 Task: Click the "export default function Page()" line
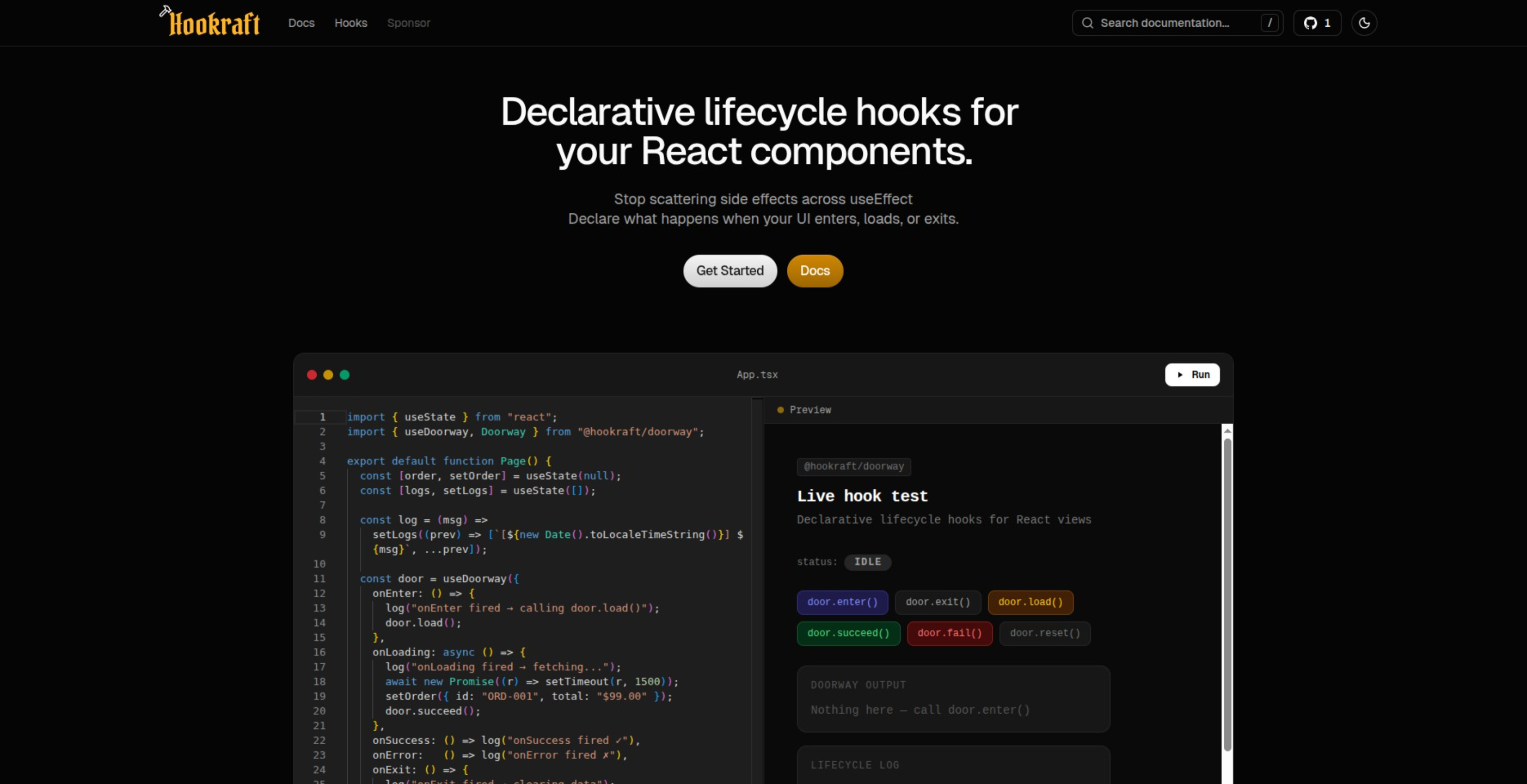pos(449,461)
